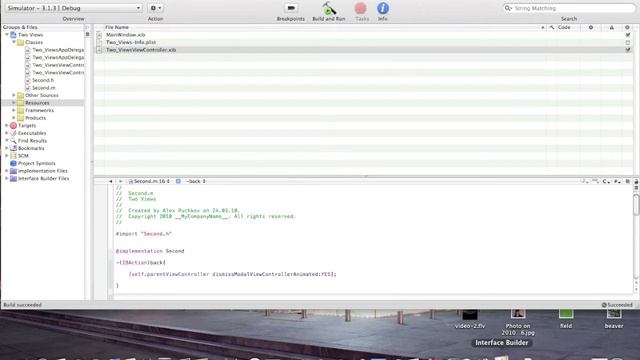Toggle the Breakpoints toolbar button
Viewport: 640px width, 360px height.
[x=291, y=8]
